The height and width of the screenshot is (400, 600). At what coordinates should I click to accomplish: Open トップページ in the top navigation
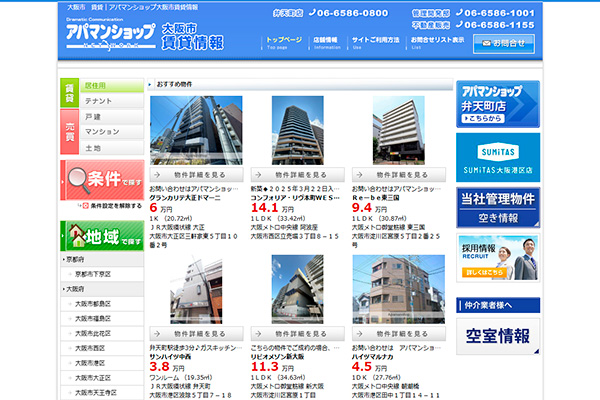(x=284, y=42)
